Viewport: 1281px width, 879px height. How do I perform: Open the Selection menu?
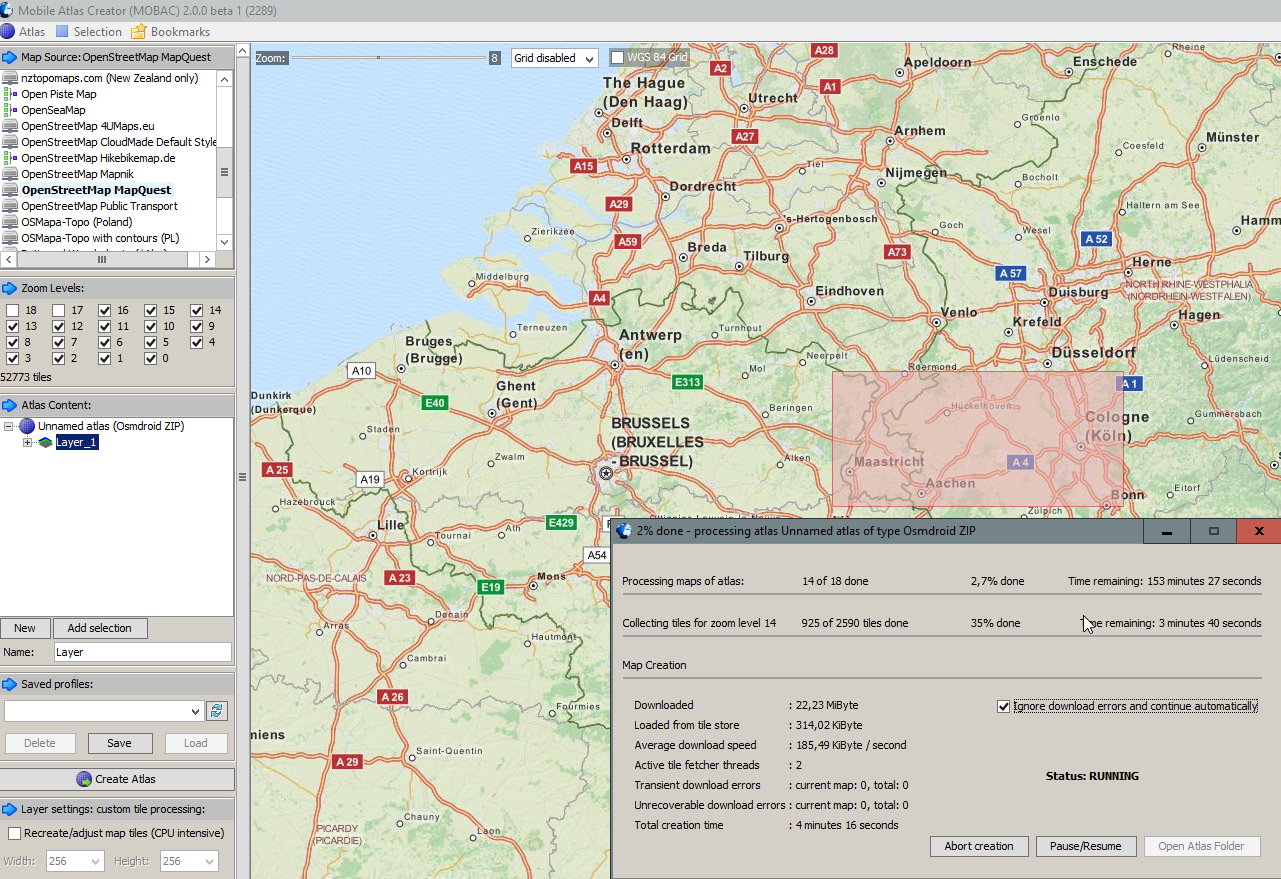pyautogui.click(x=97, y=32)
